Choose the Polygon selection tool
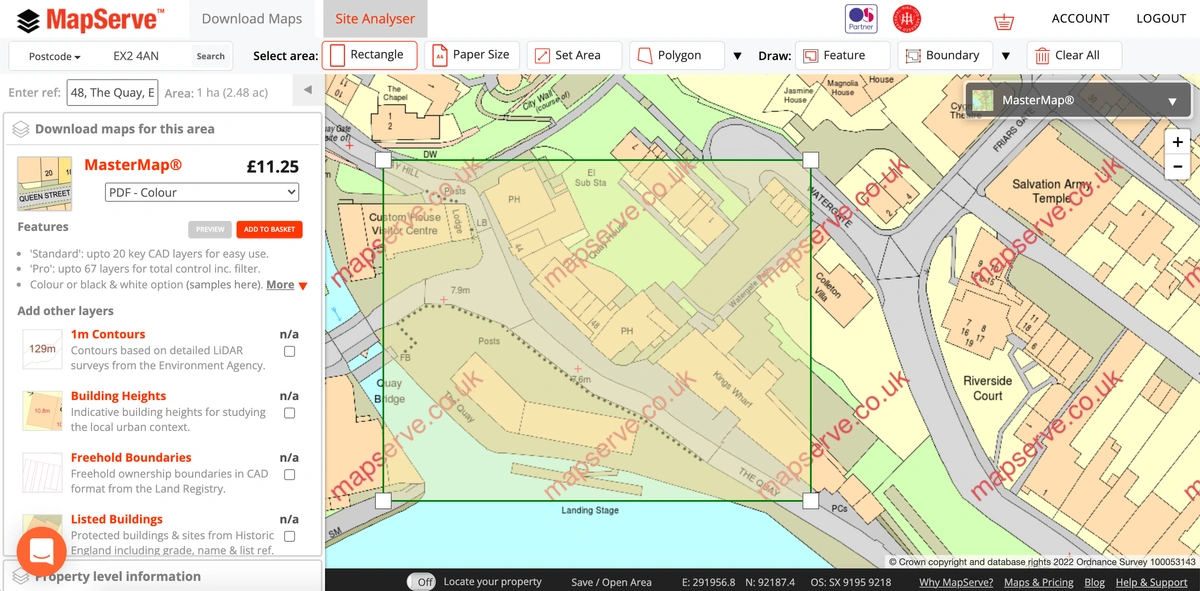Viewport: 1200px width, 591px height. coord(676,55)
